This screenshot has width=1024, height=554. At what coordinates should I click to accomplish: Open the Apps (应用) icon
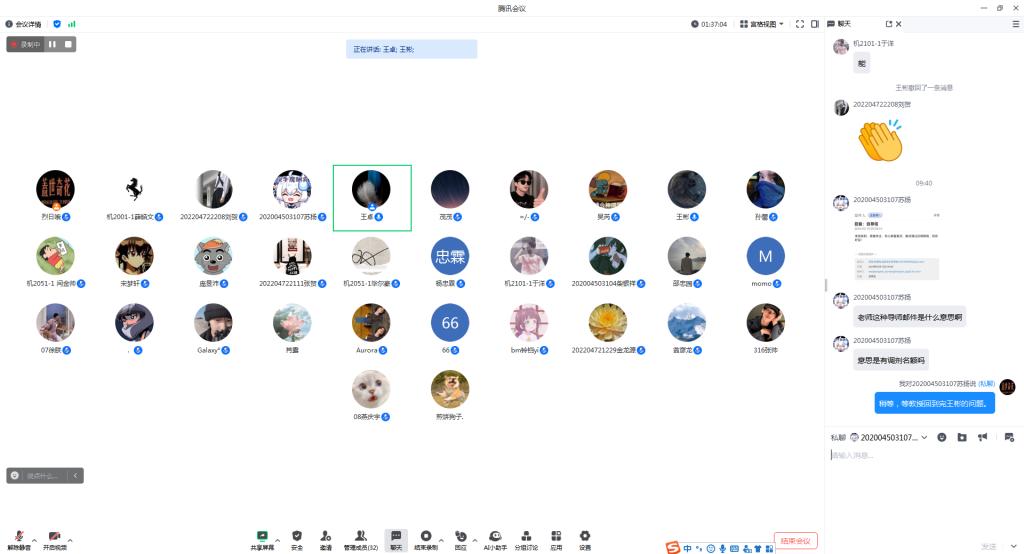click(556, 537)
